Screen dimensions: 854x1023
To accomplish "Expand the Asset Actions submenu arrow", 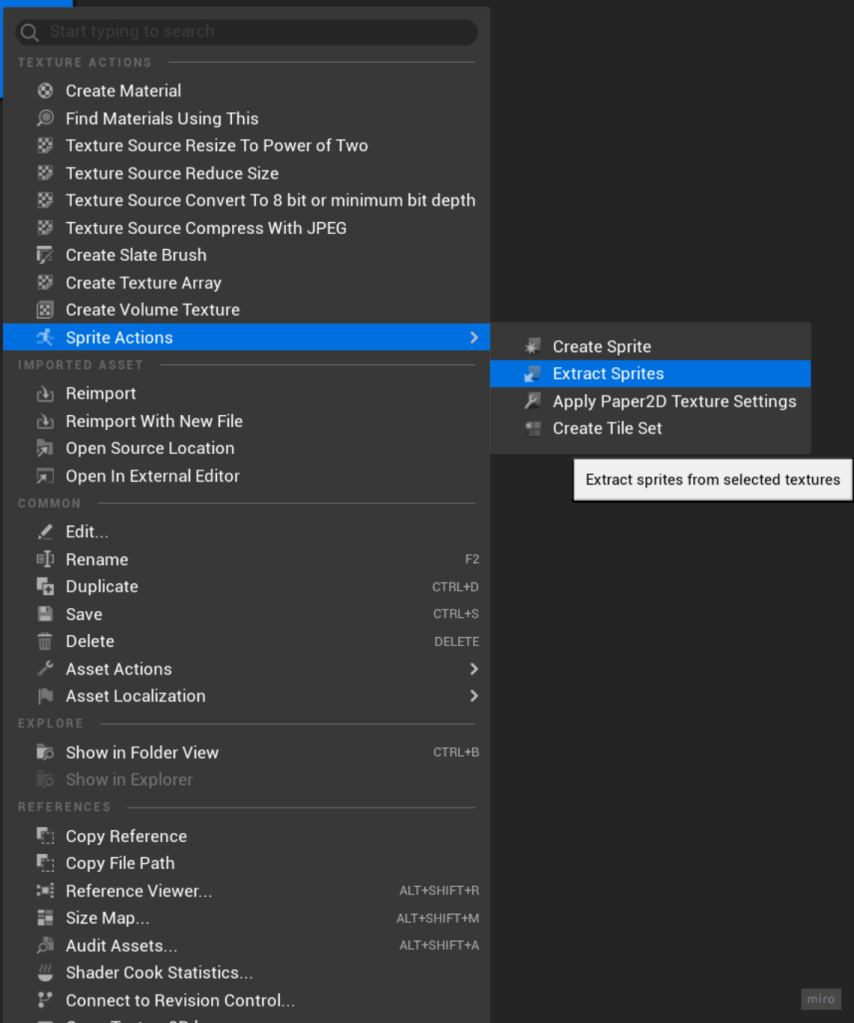I will pyautogui.click(x=473, y=669).
